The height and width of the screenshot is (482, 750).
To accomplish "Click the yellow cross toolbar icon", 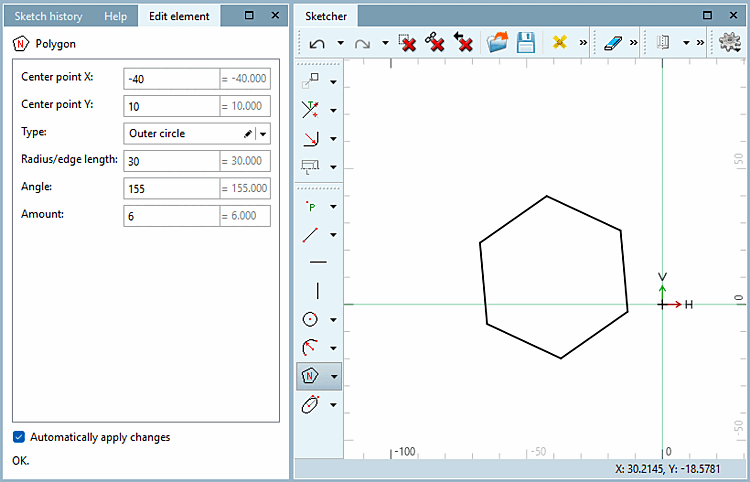I will point(559,42).
